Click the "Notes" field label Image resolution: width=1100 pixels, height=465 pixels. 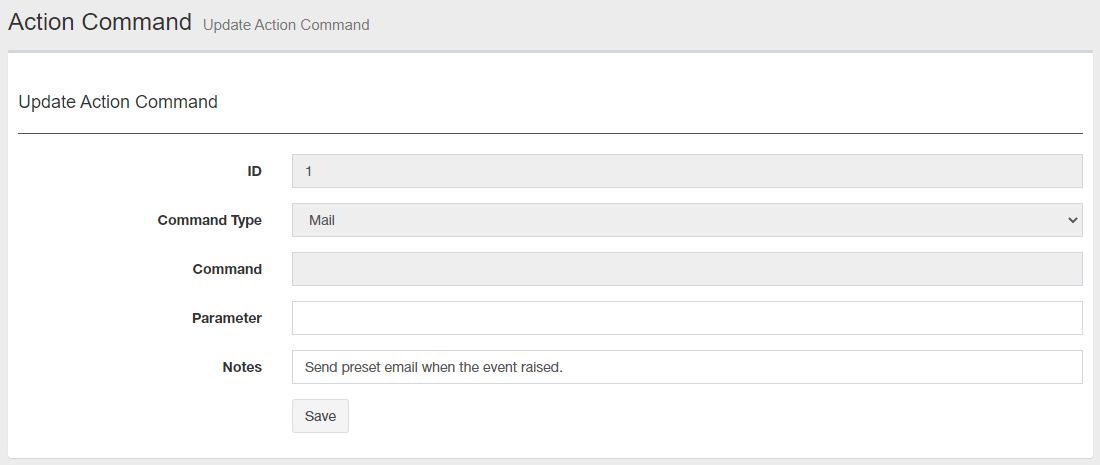click(242, 367)
